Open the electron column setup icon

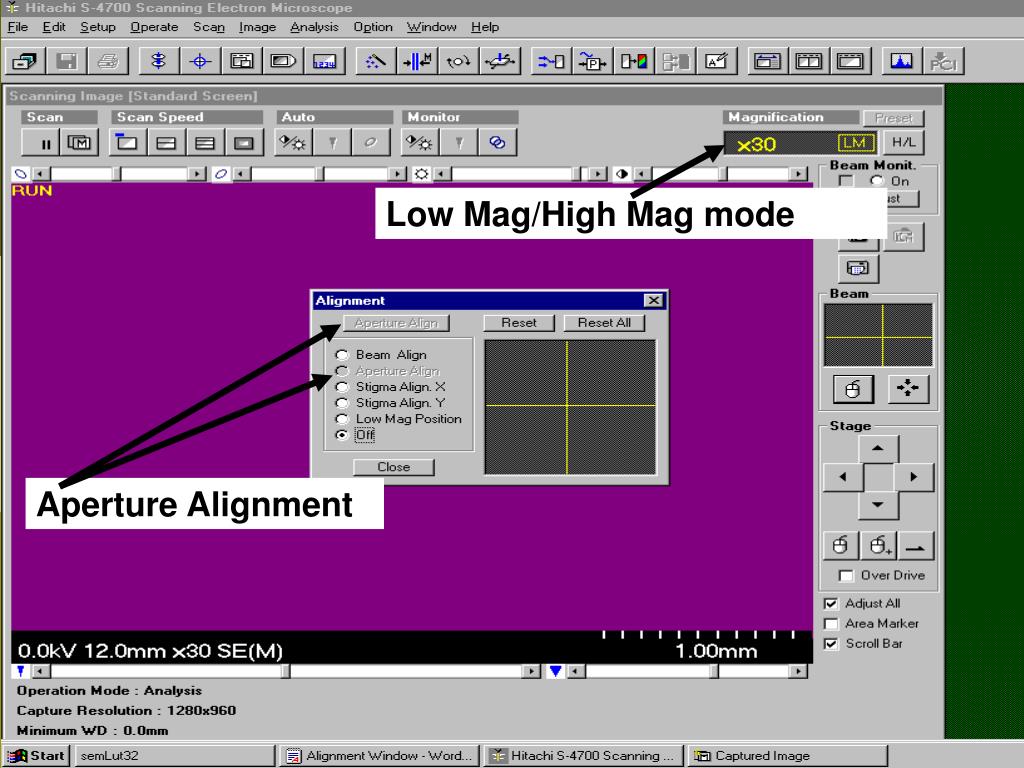click(x=158, y=61)
